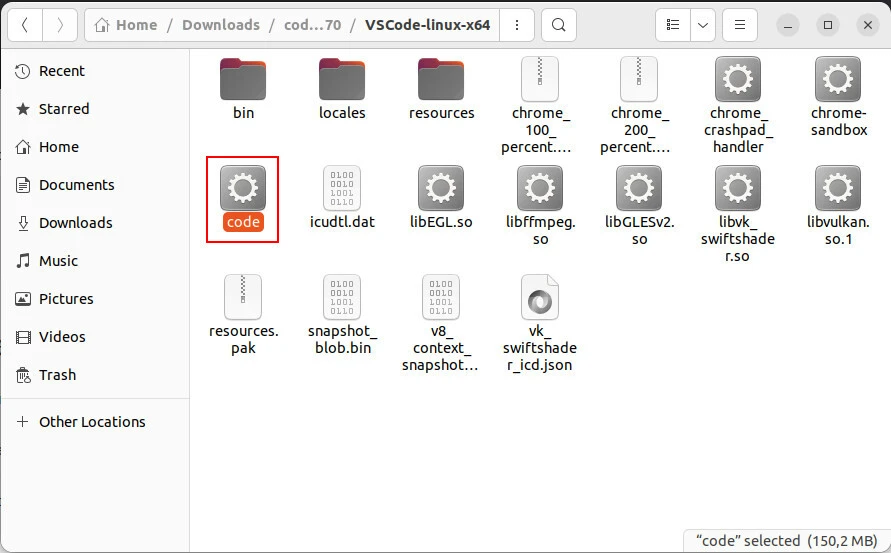Select the bin folder
891x553 pixels.
(243, 80)
